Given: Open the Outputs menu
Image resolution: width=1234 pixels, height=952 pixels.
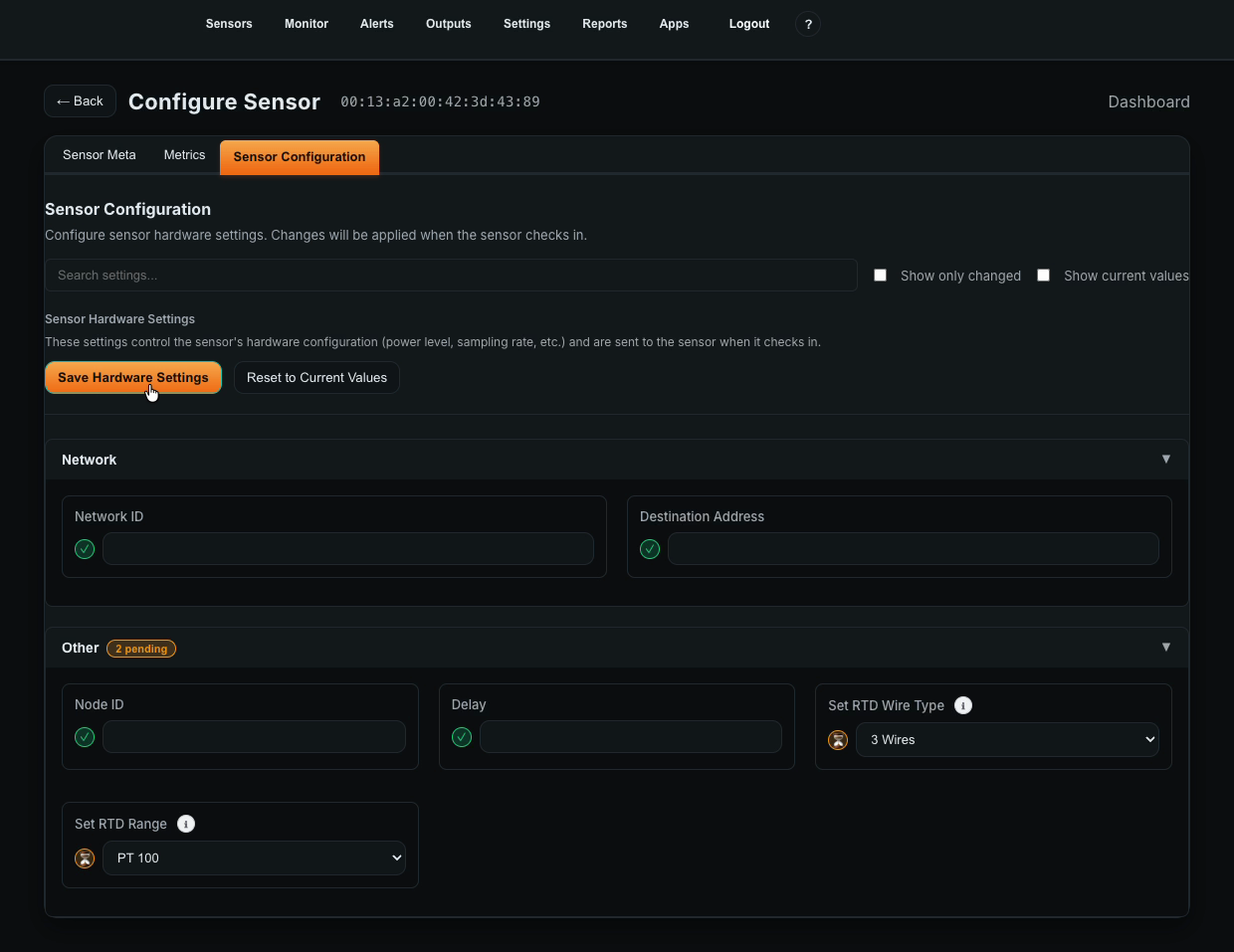Looking at the screenshot, I should (x=449, y=24).
